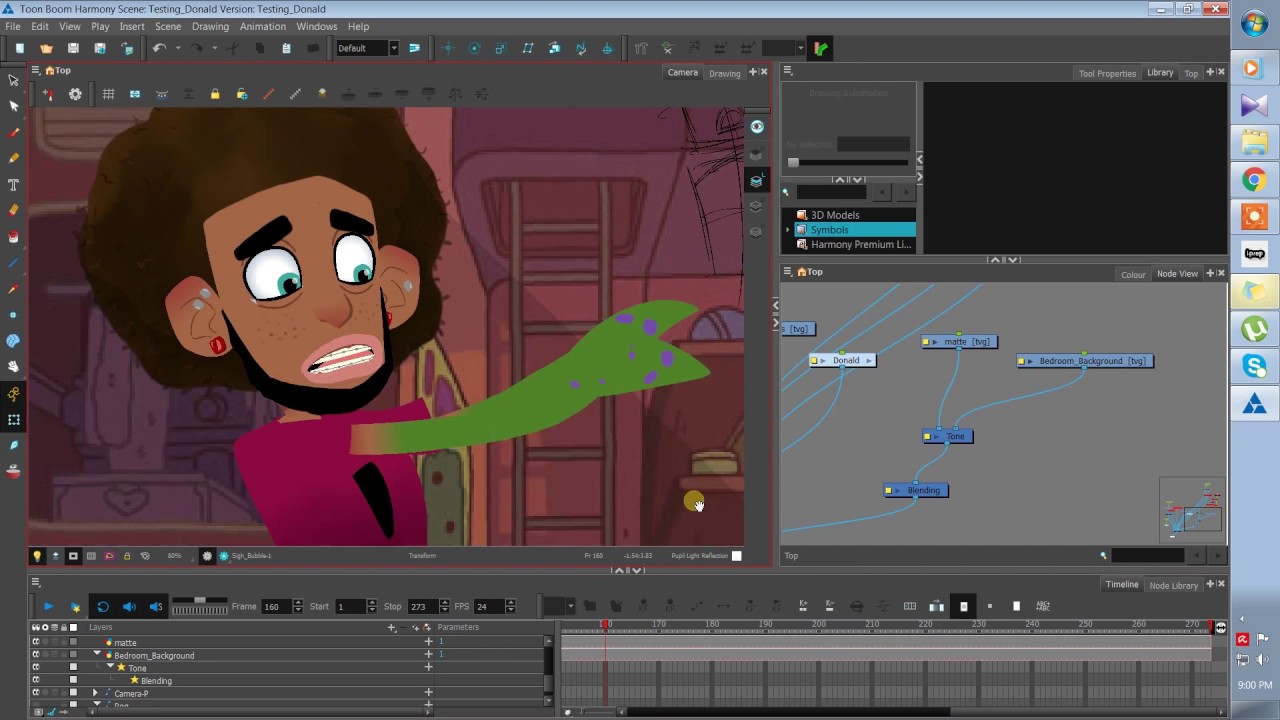Click the Undo arrow icon
The width and height of the screenshot is (1280, 720).
[x=159, y=48]
